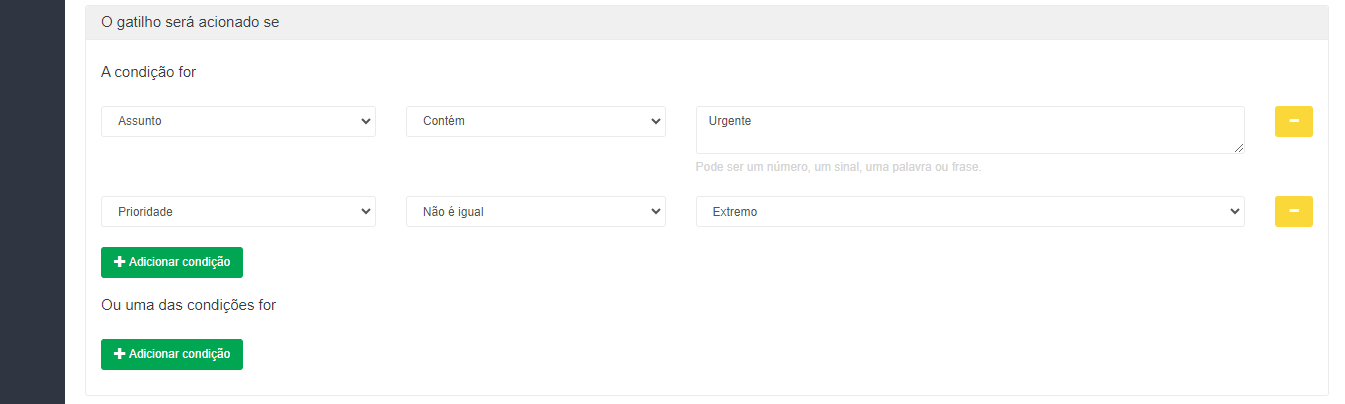Open the Assunto field dropdown
The image size is (1345, 404).
(x=238, y=121)
